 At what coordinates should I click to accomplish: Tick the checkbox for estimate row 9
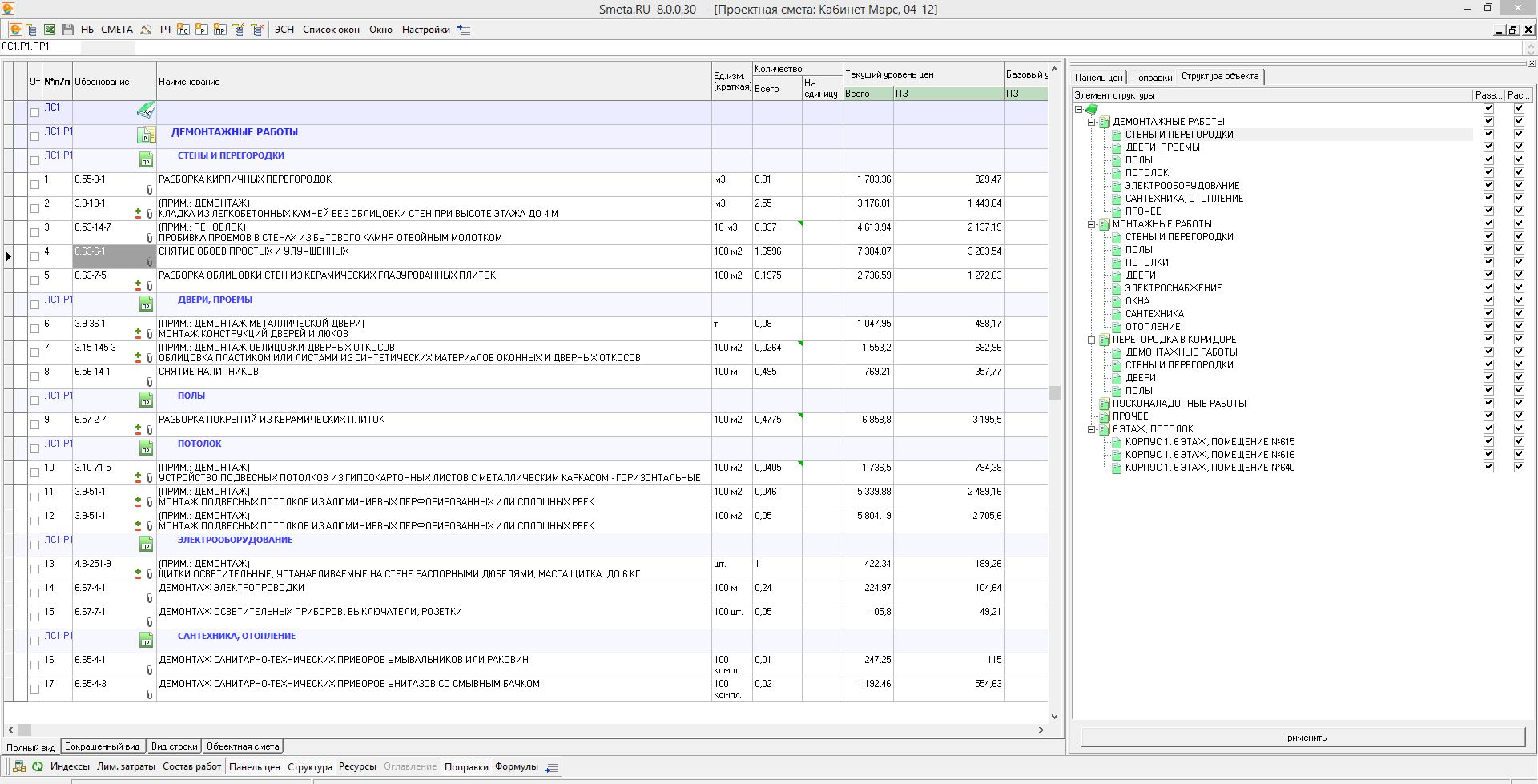[x=34, y=424]
